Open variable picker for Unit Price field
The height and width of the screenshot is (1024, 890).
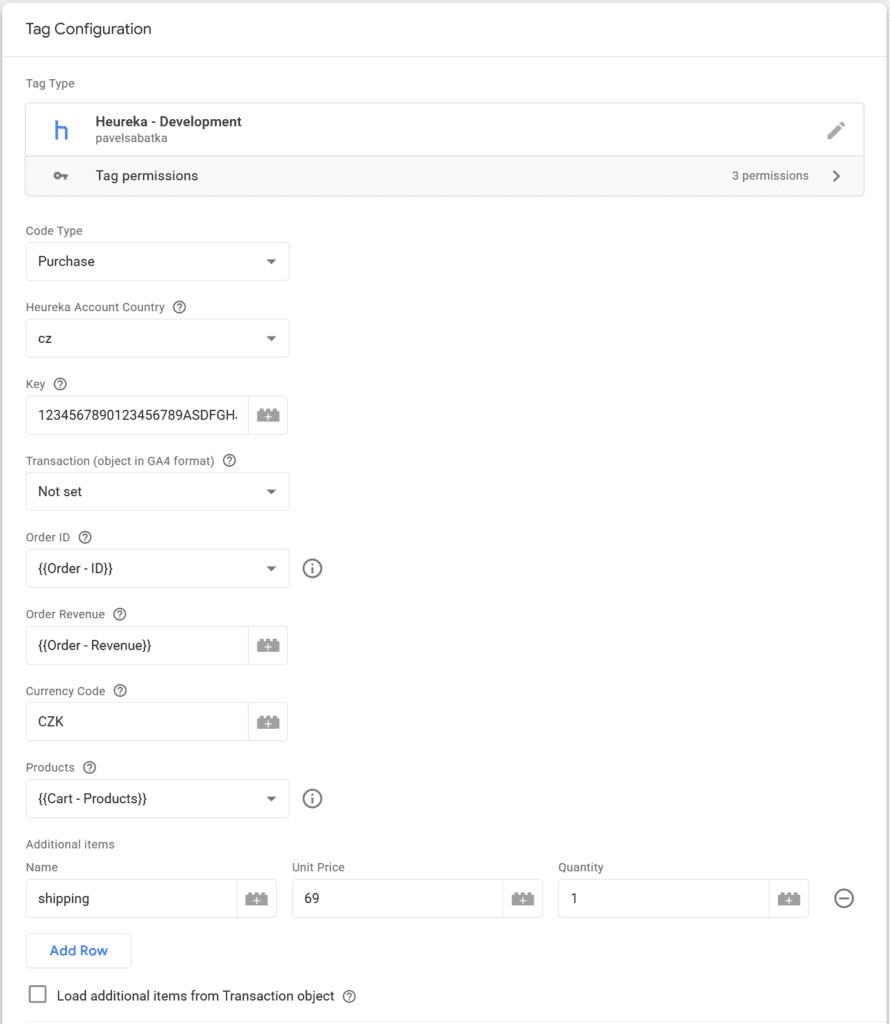(522, 899)
